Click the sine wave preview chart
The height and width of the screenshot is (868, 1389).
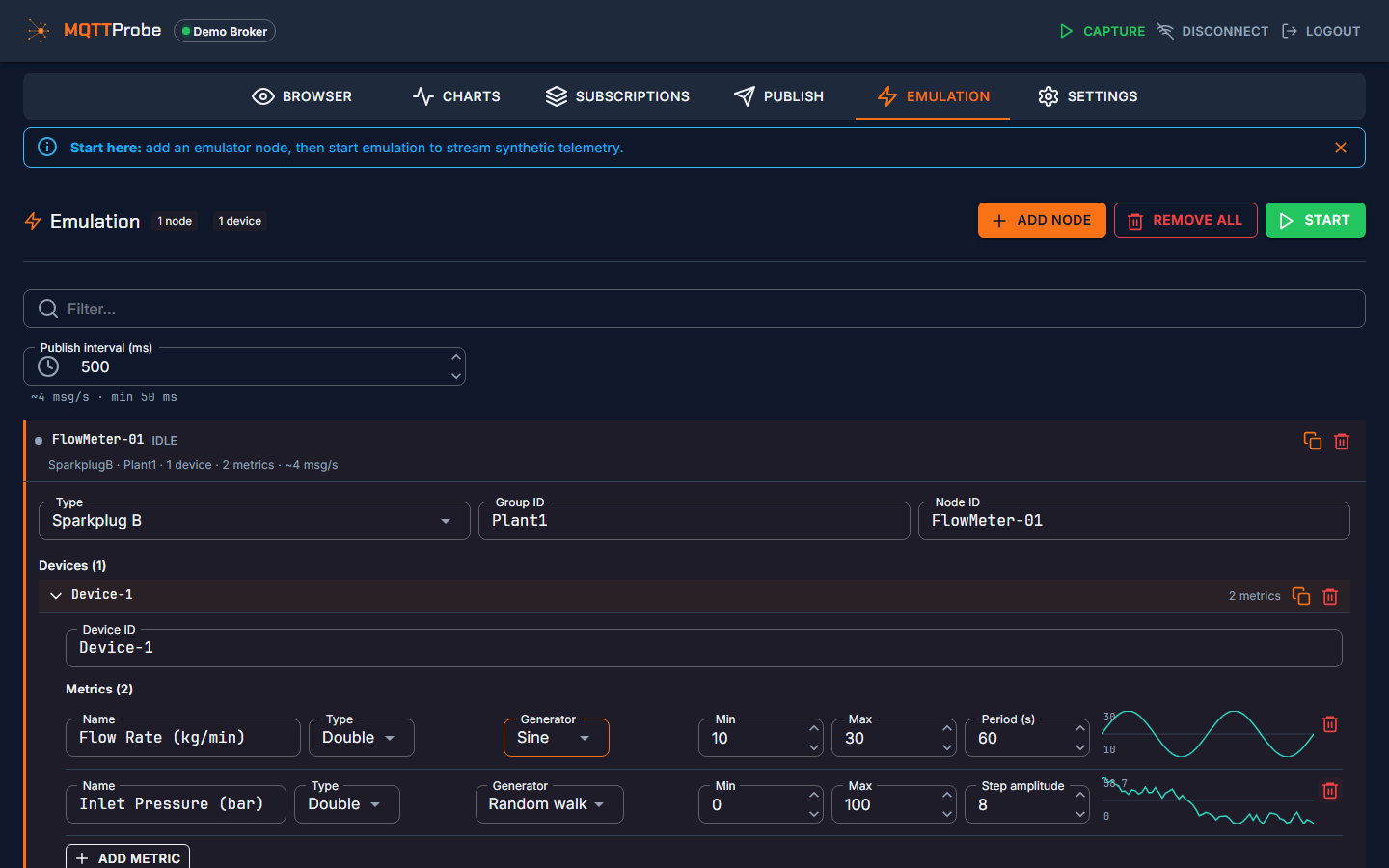click(1208, 735)
